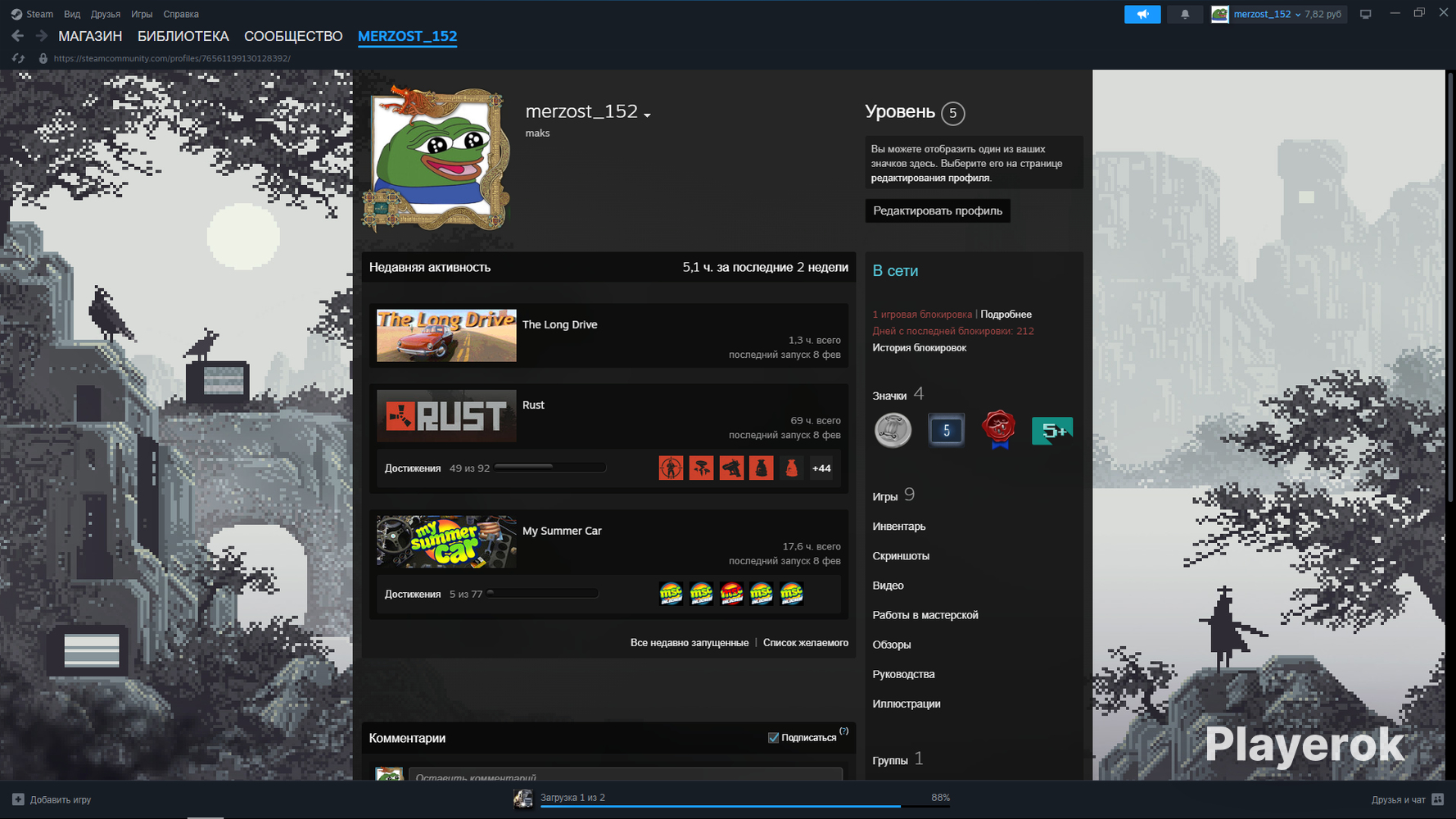Screen dimensions: 1456x819
Task: Show +44 more Rust achievements
Action: point(821,468)
